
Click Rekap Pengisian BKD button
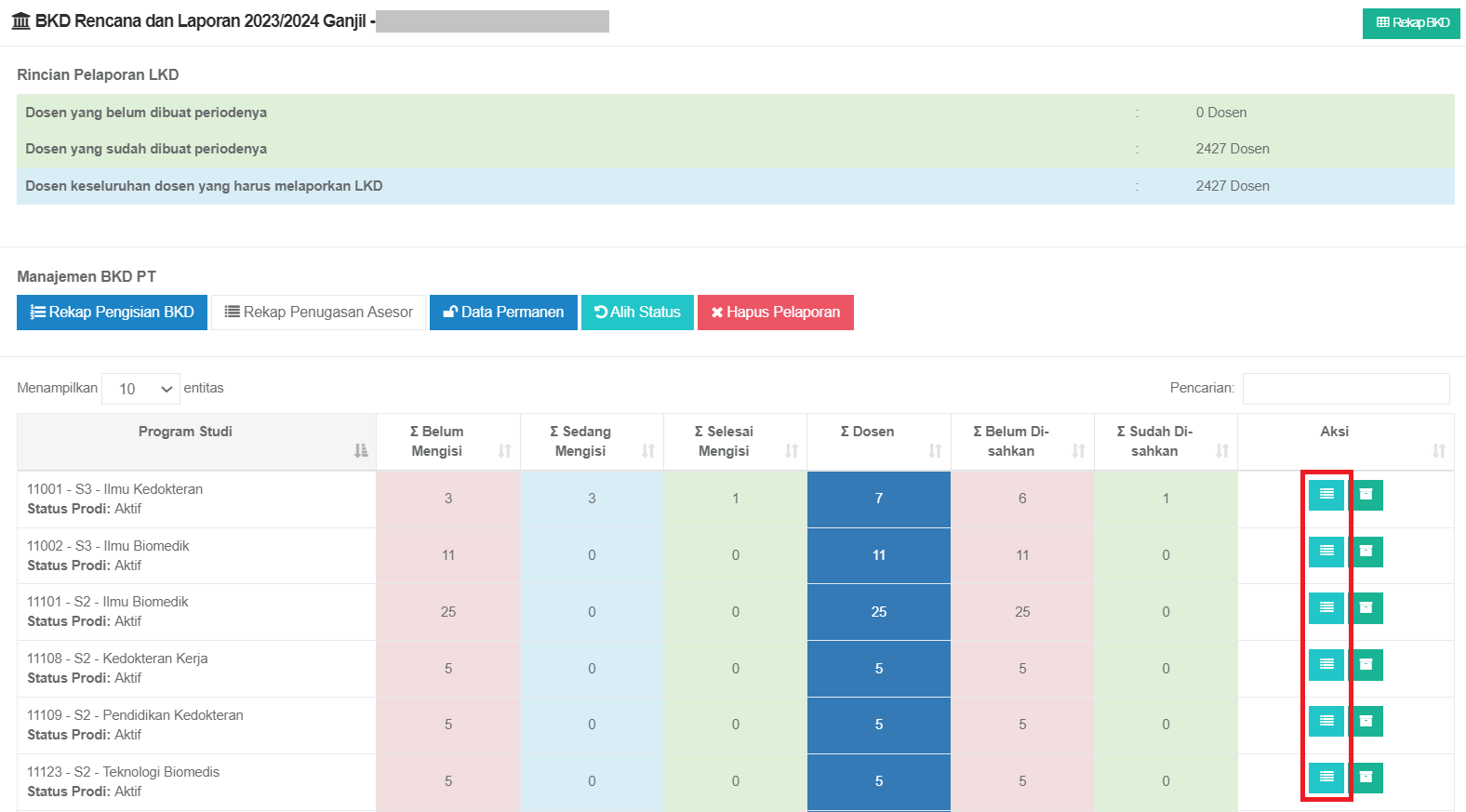click(x=112, y=313)
